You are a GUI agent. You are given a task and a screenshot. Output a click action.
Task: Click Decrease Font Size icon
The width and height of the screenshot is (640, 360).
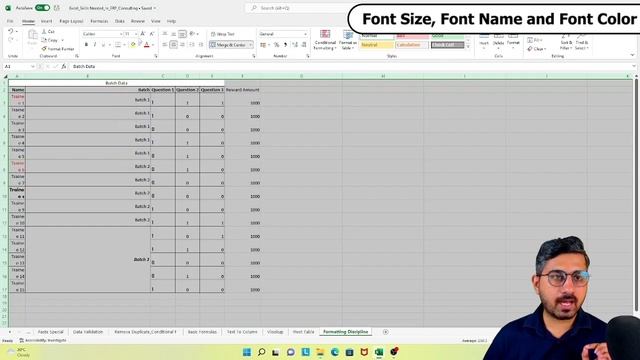151,34
